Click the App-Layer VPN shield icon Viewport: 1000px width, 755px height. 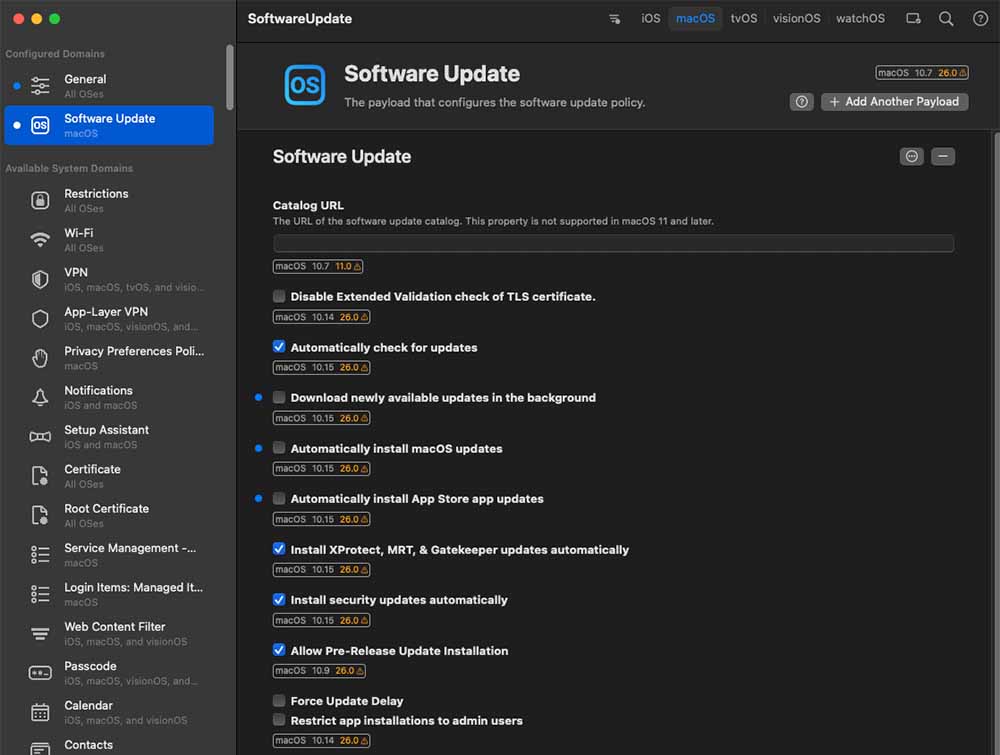point(40,319)
